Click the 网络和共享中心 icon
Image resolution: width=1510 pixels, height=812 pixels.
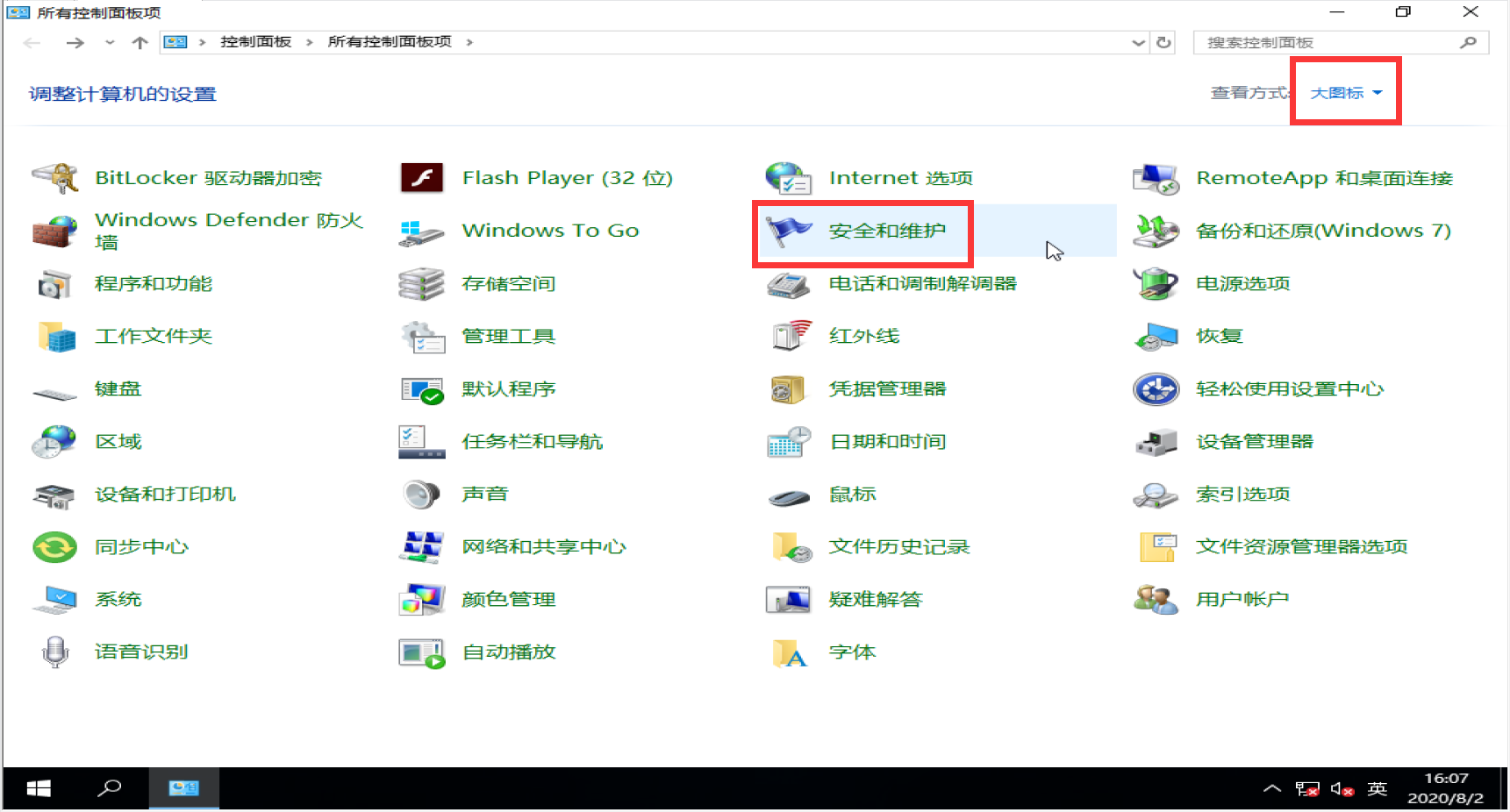pos(422,547)
